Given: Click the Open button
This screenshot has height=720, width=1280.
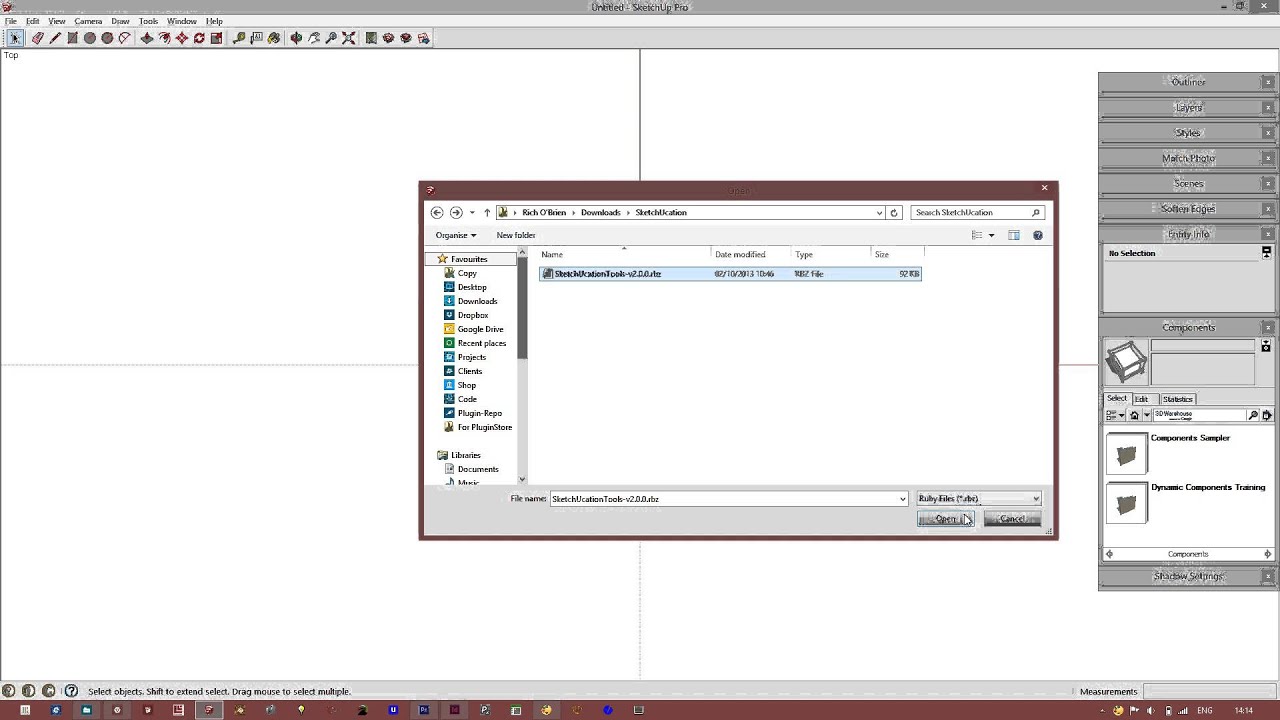Looking at the screenshot, I should pyautogui.click(x=945, y=519).
